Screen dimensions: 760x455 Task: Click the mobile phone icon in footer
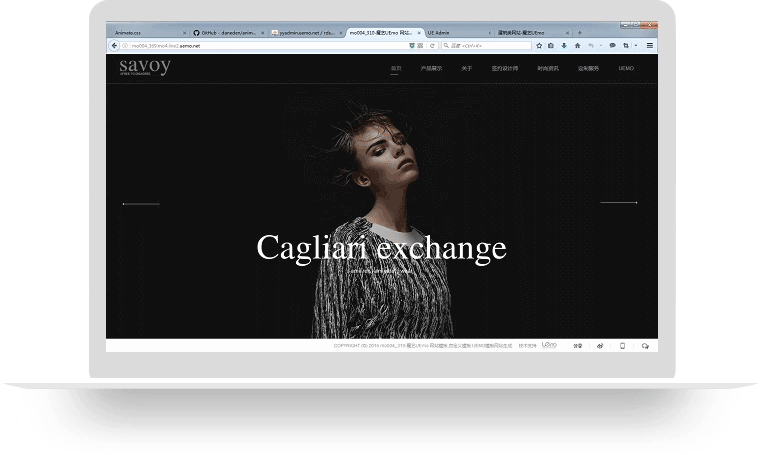point(622,346)
